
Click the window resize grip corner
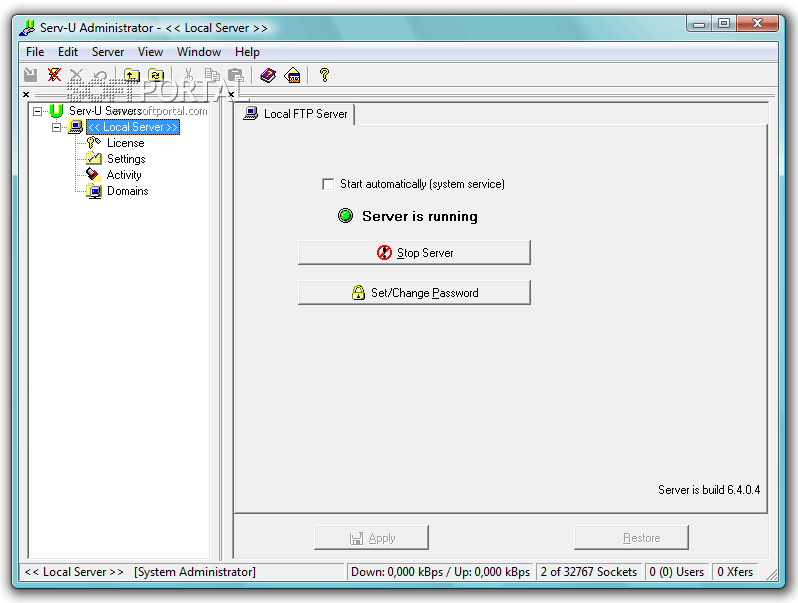(772, 574)
